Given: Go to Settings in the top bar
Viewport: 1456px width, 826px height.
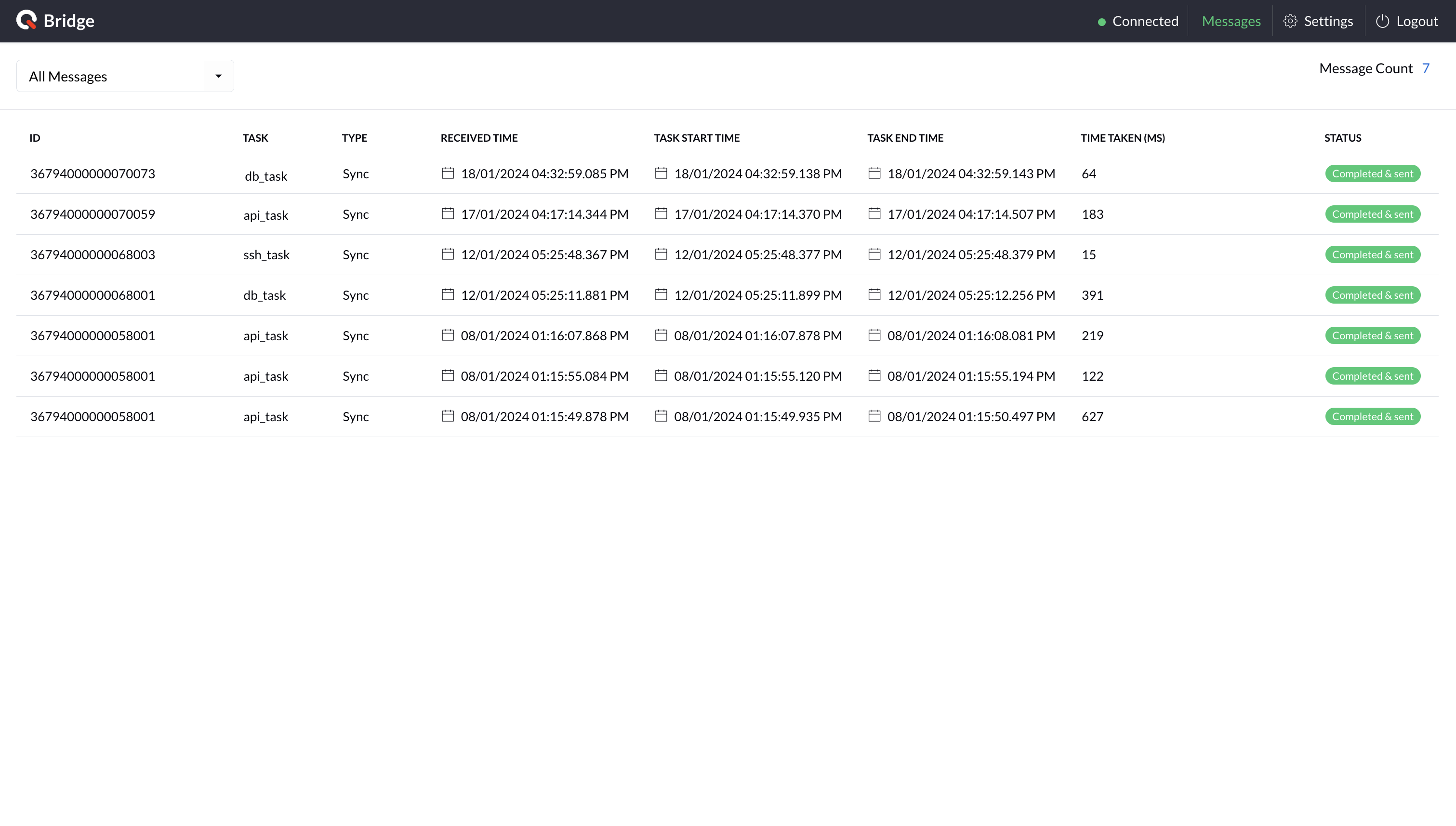Looking at the screenshot, I should click(1328, 21).
